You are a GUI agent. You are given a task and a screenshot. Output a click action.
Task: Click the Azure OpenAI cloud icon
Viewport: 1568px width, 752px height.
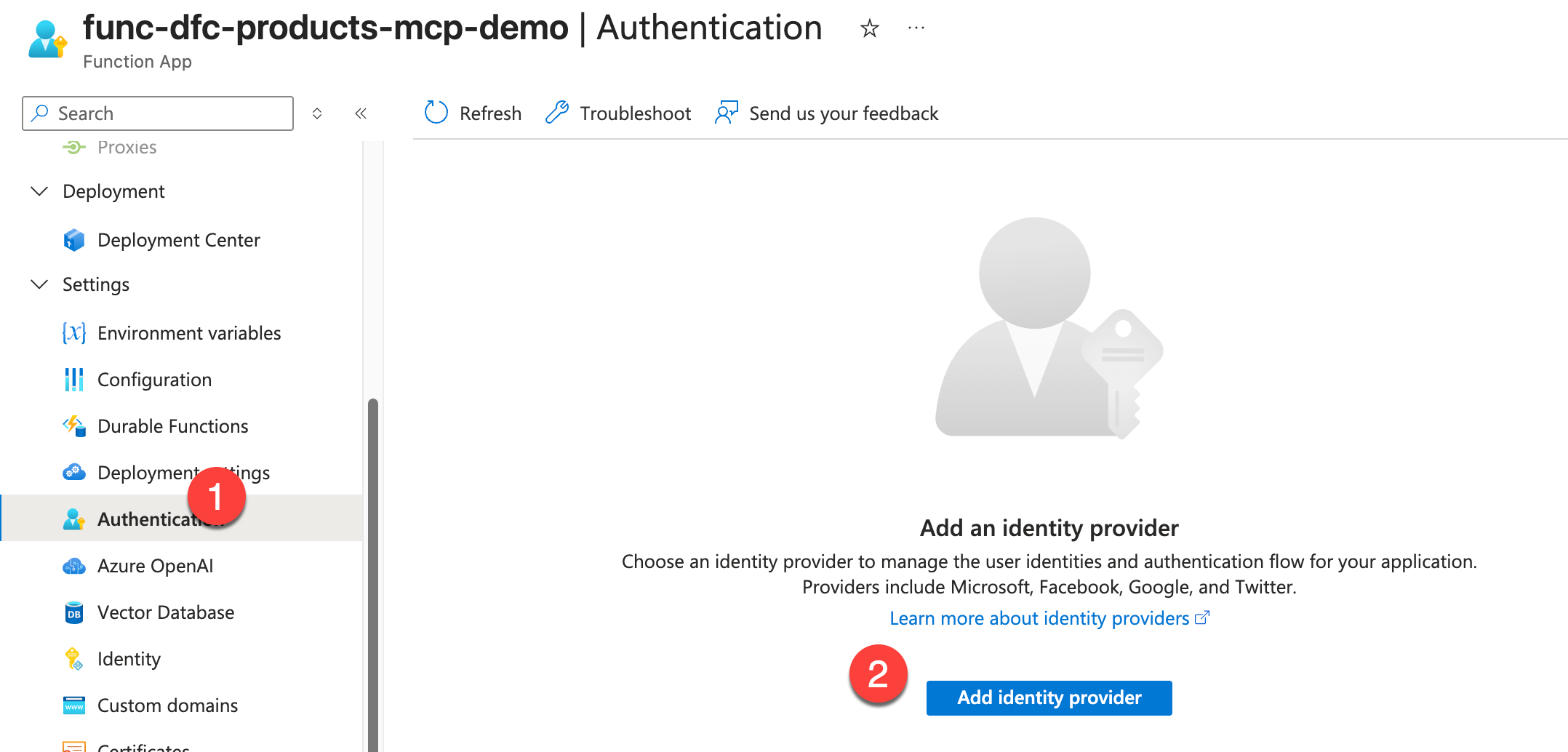(74, 566)
